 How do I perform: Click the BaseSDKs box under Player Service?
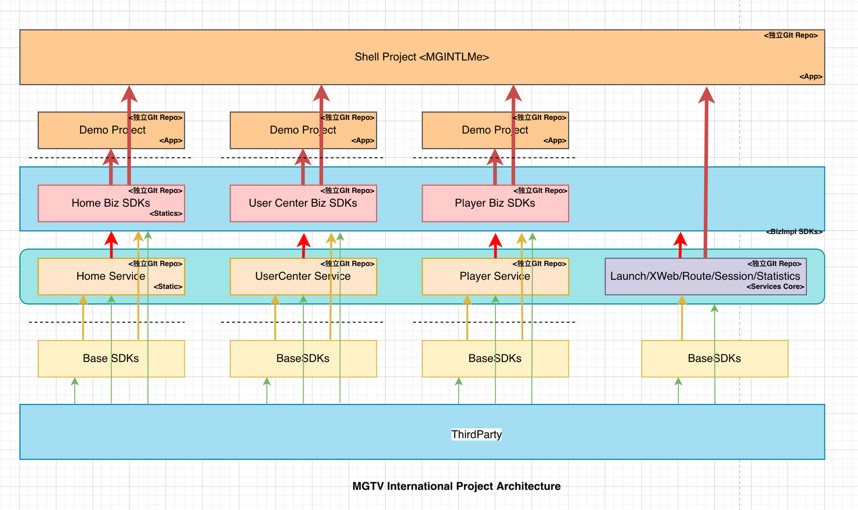(x=495, y=358)
